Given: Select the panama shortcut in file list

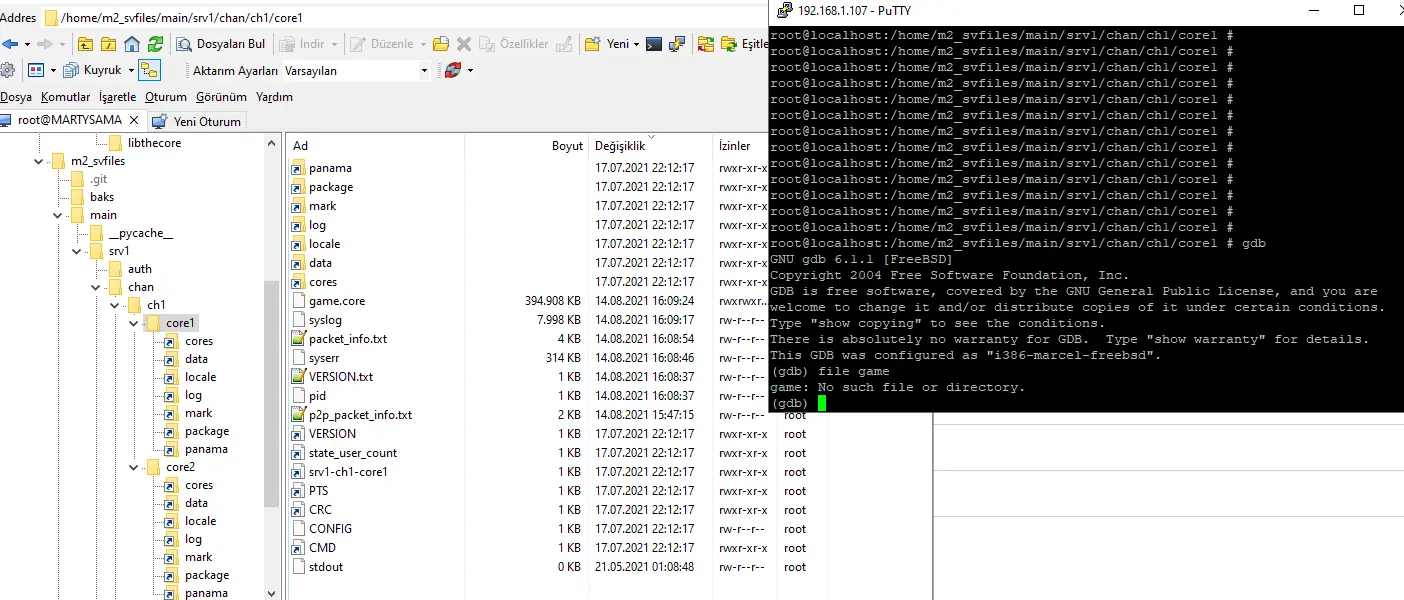Looking at the screenshot, I should 330,168.
